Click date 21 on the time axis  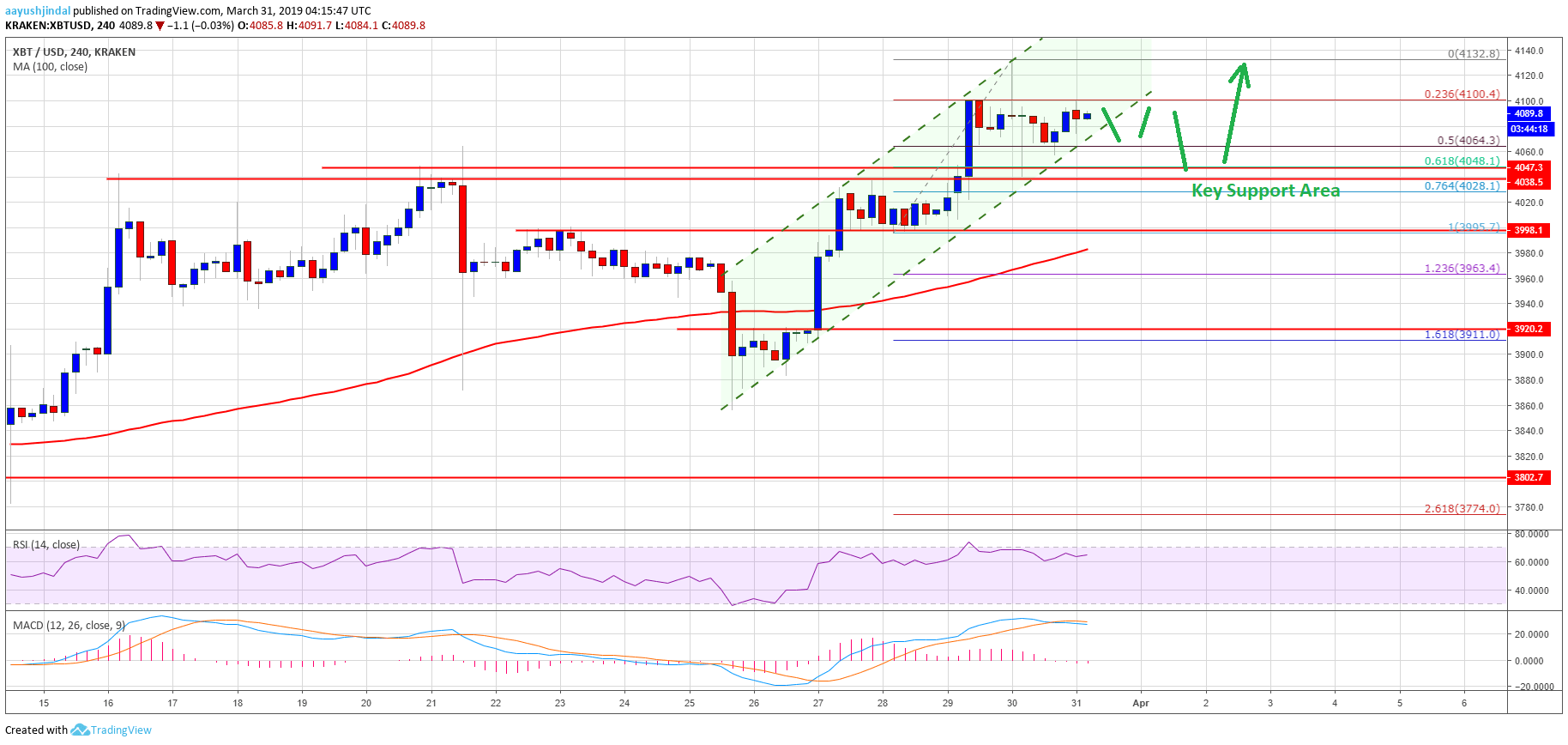click(x=431, y=703)
